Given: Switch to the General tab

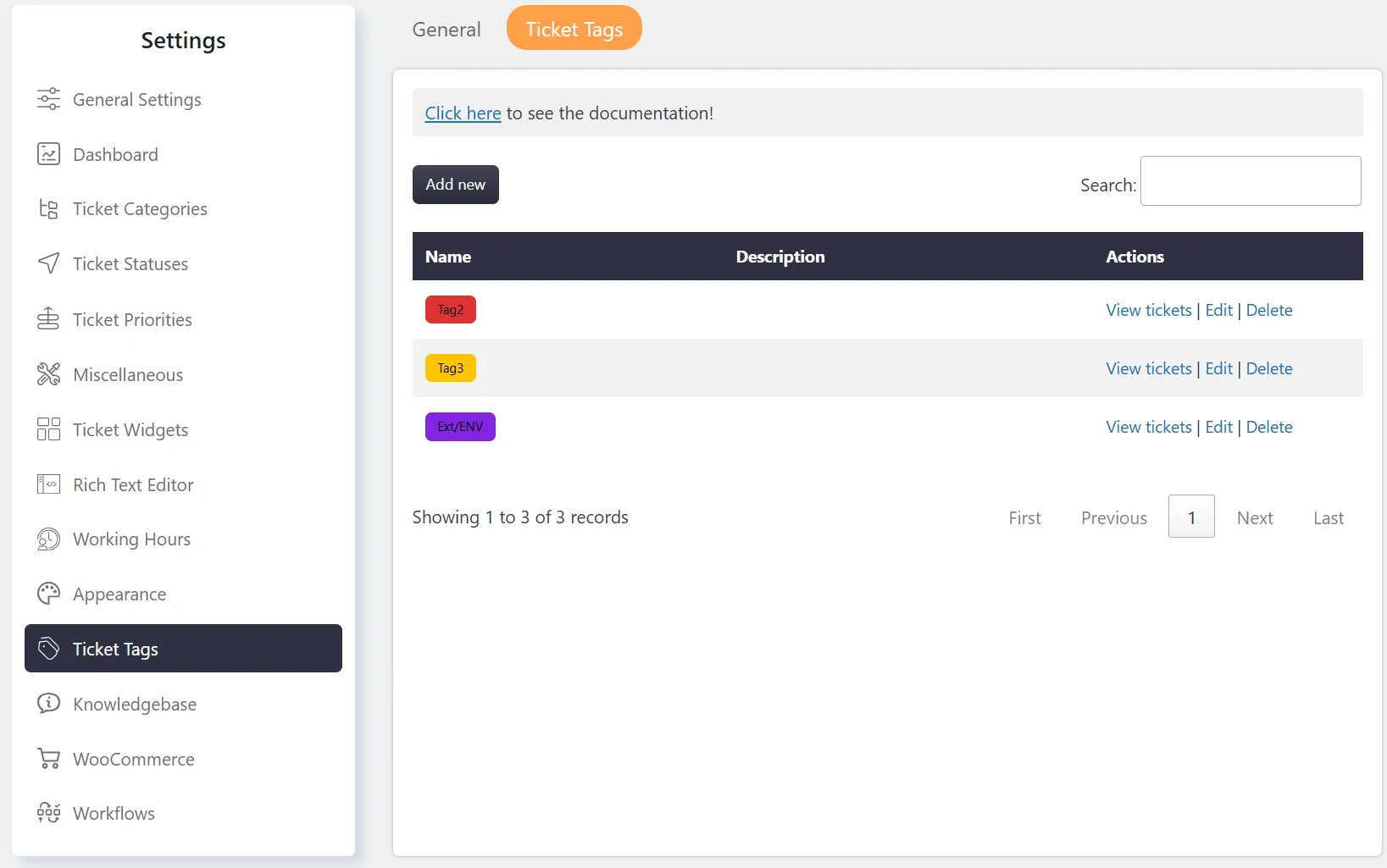Looking at the screenshot, I should pyautogui.click(x=447, y=30).
